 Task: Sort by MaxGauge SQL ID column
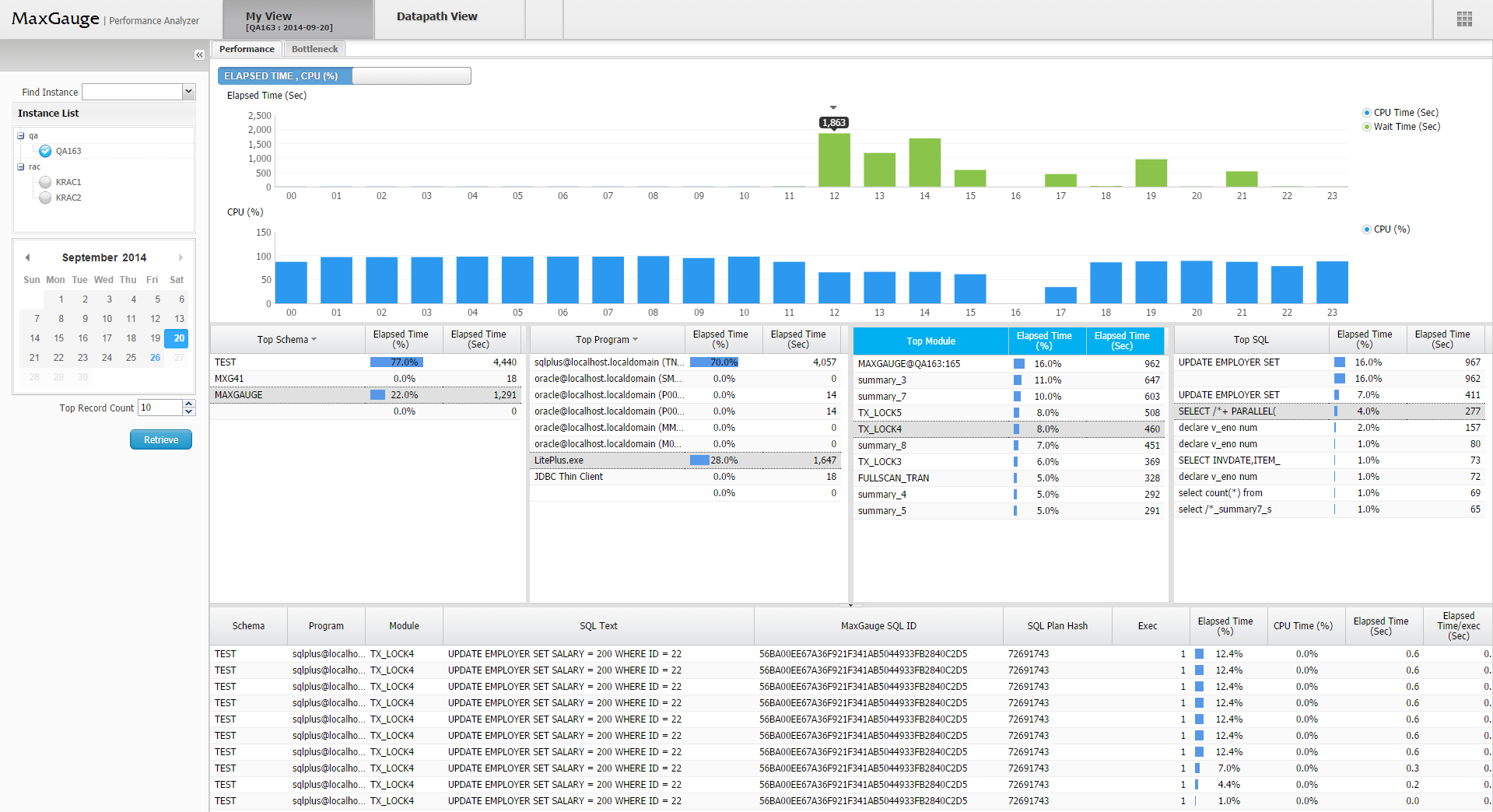[878, 626]
